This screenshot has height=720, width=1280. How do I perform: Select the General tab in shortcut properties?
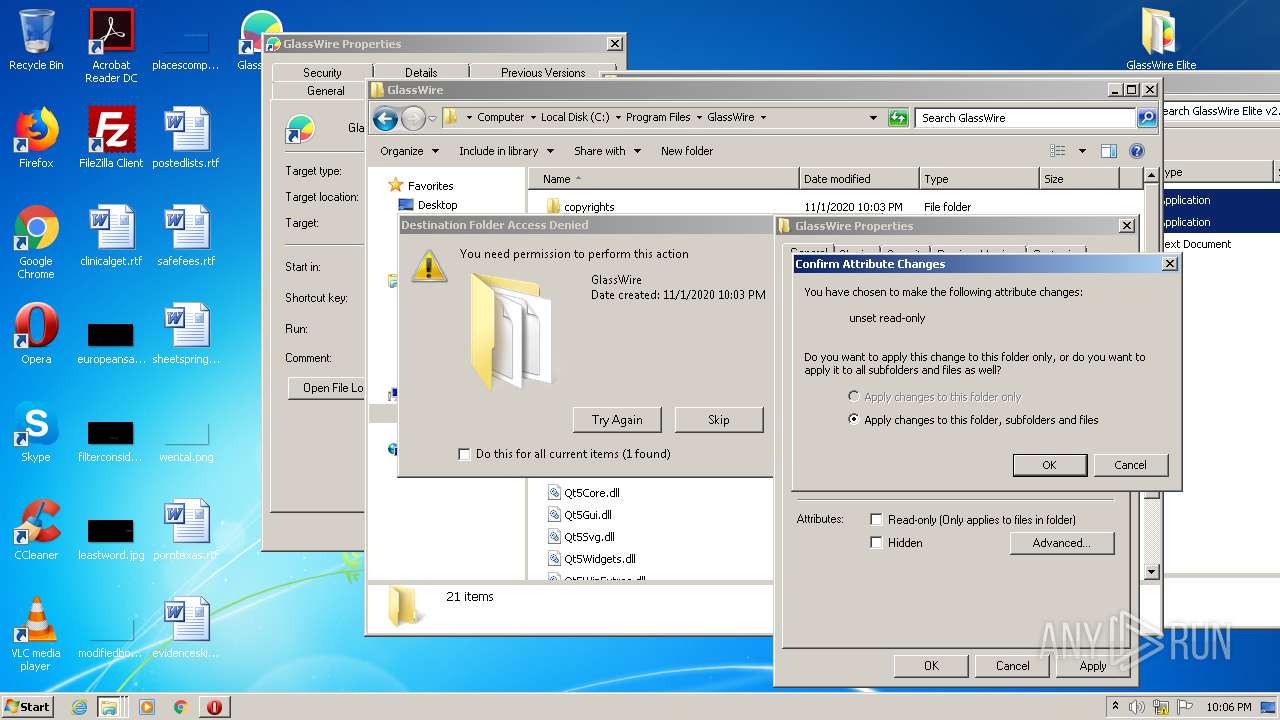click(x=325, y=91)
